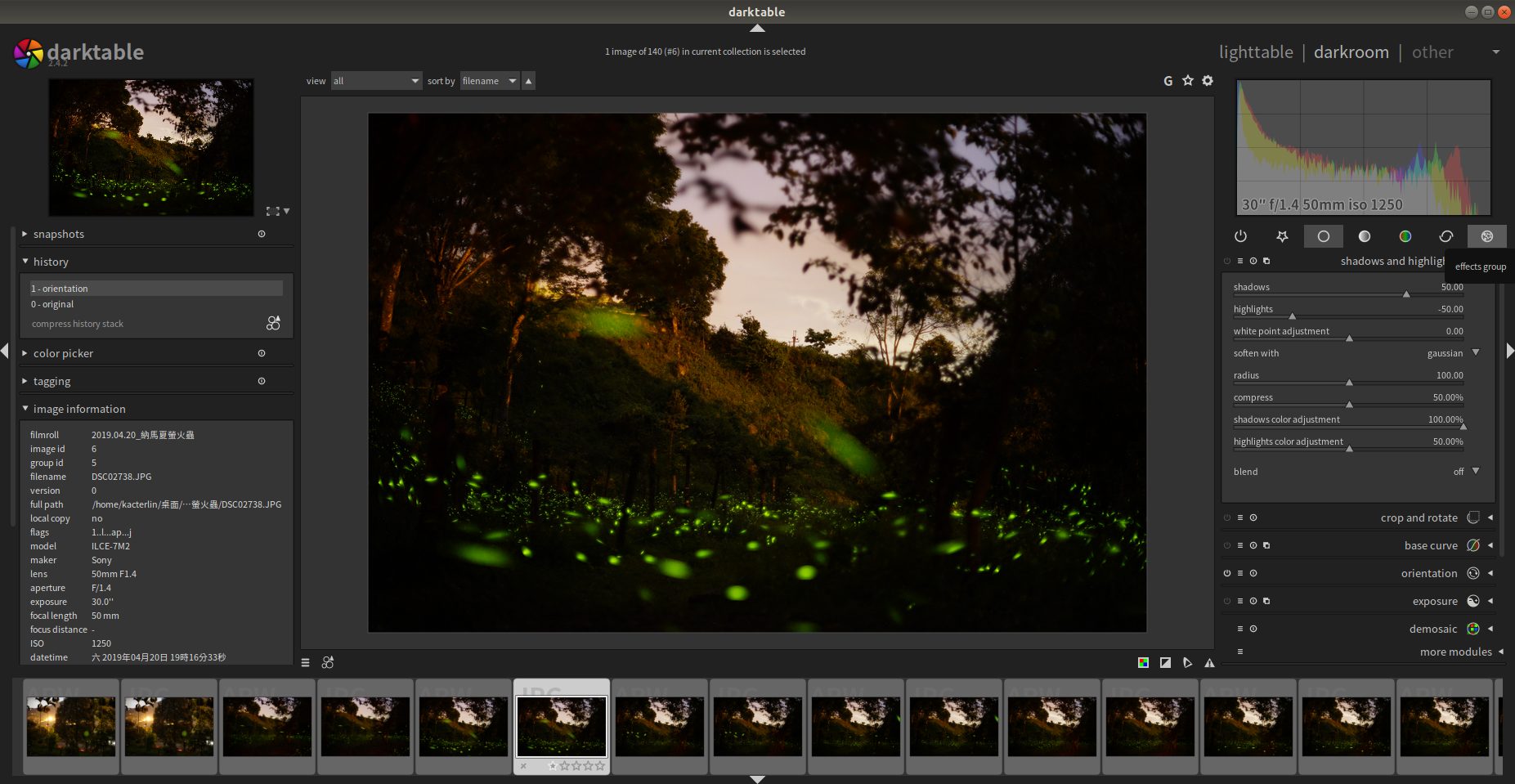Click 'compress history stack' button
This screenshot has height=784, width=1515.
tap(78, 325)
